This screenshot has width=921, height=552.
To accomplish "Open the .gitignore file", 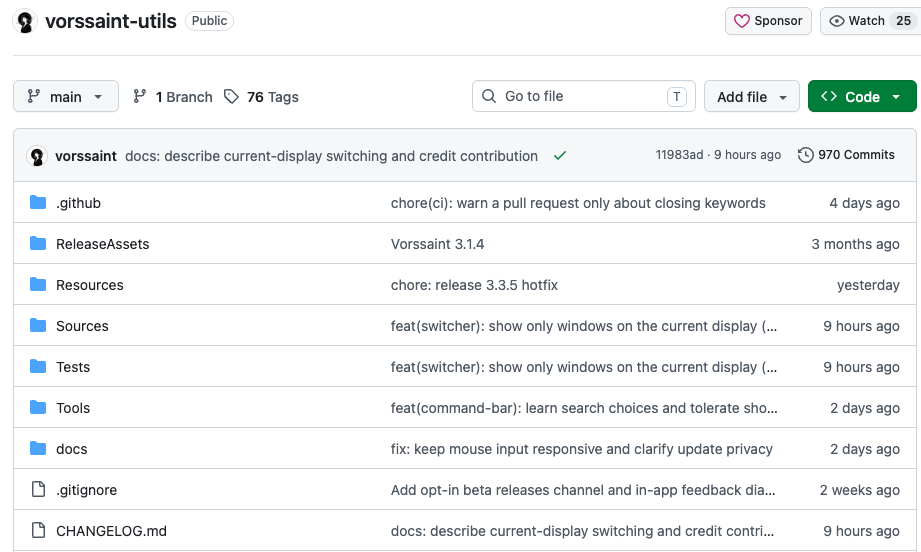I will pyautogui.click(x=86, y=490).
